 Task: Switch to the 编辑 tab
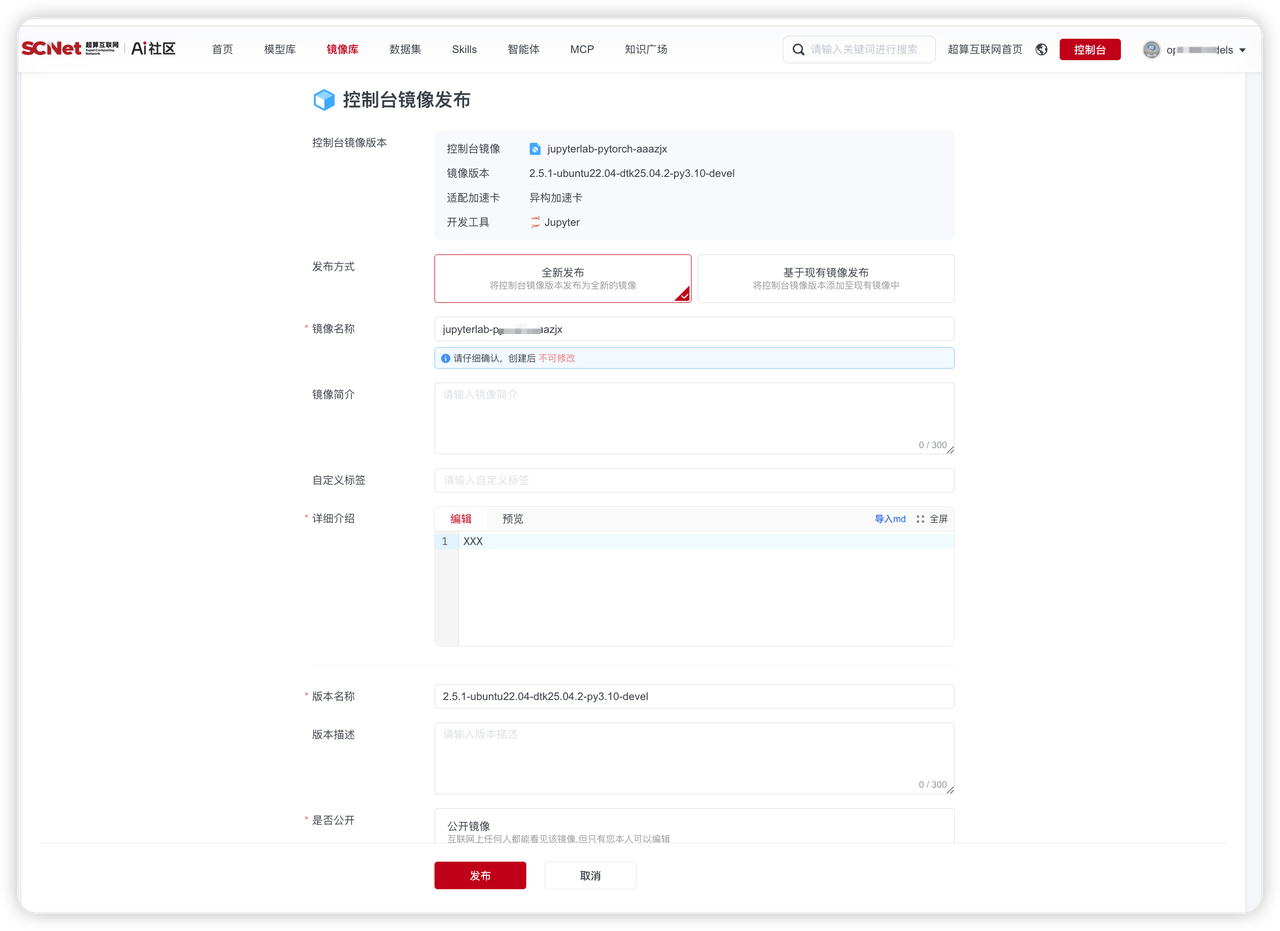(461, 519)
